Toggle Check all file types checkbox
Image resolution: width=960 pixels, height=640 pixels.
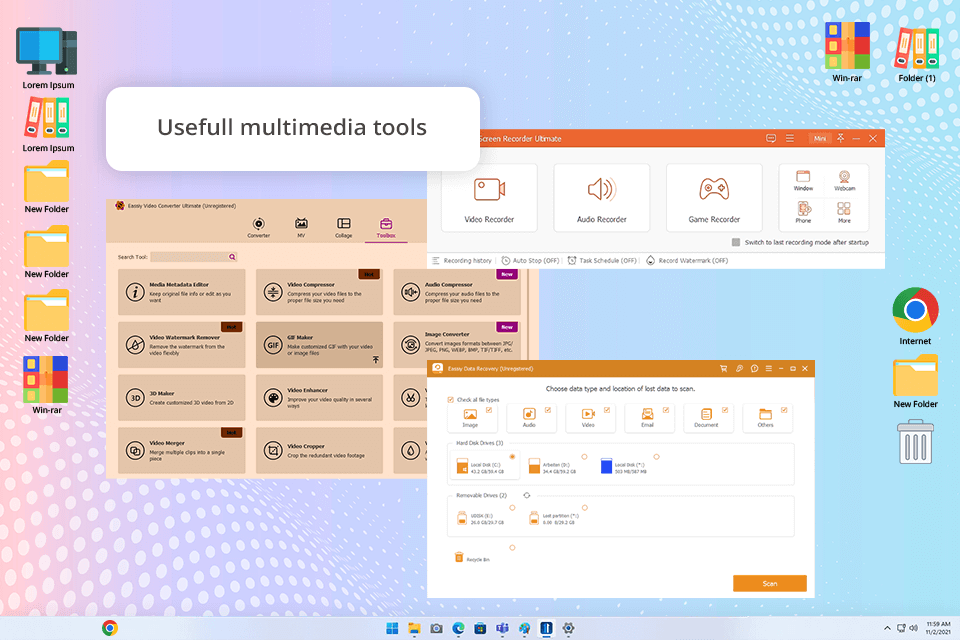point(451,399)
